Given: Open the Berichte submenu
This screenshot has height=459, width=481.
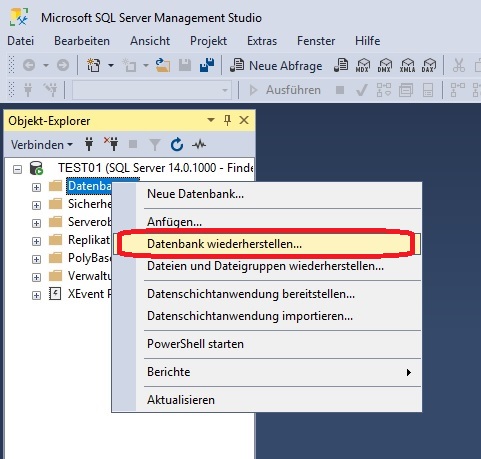Looking at the screenshot, I should [x=267, y=372].
